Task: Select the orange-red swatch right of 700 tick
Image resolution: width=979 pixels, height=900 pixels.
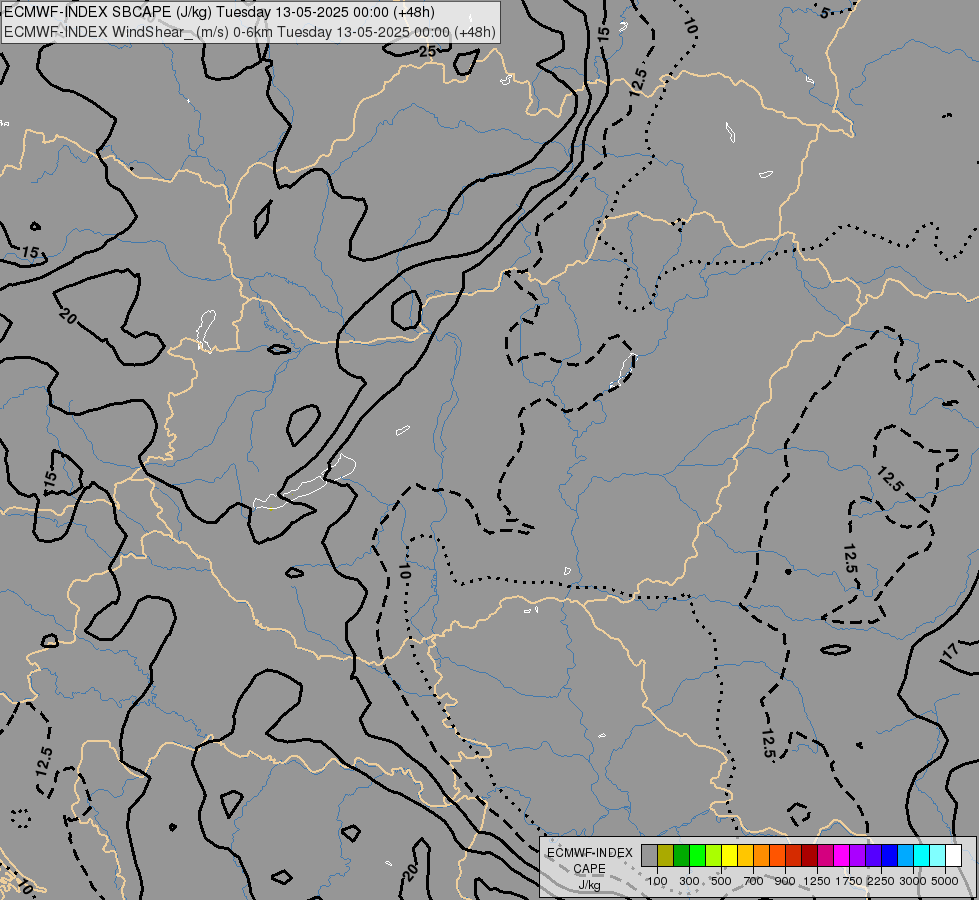Action: tap(777, 855)
